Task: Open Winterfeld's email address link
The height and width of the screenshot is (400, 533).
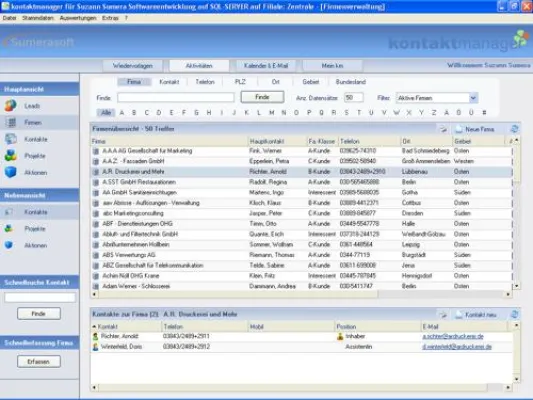Action: point(457,347)
